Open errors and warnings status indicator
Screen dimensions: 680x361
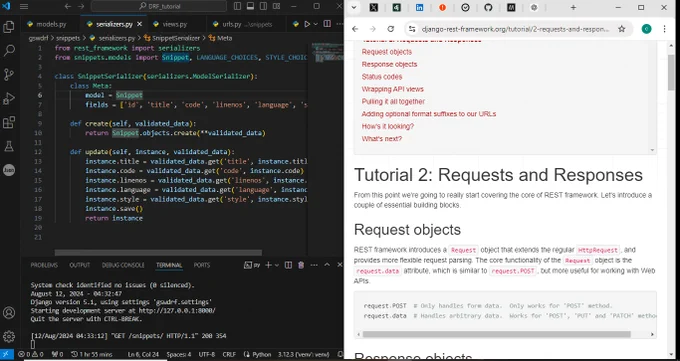point(31,354)
